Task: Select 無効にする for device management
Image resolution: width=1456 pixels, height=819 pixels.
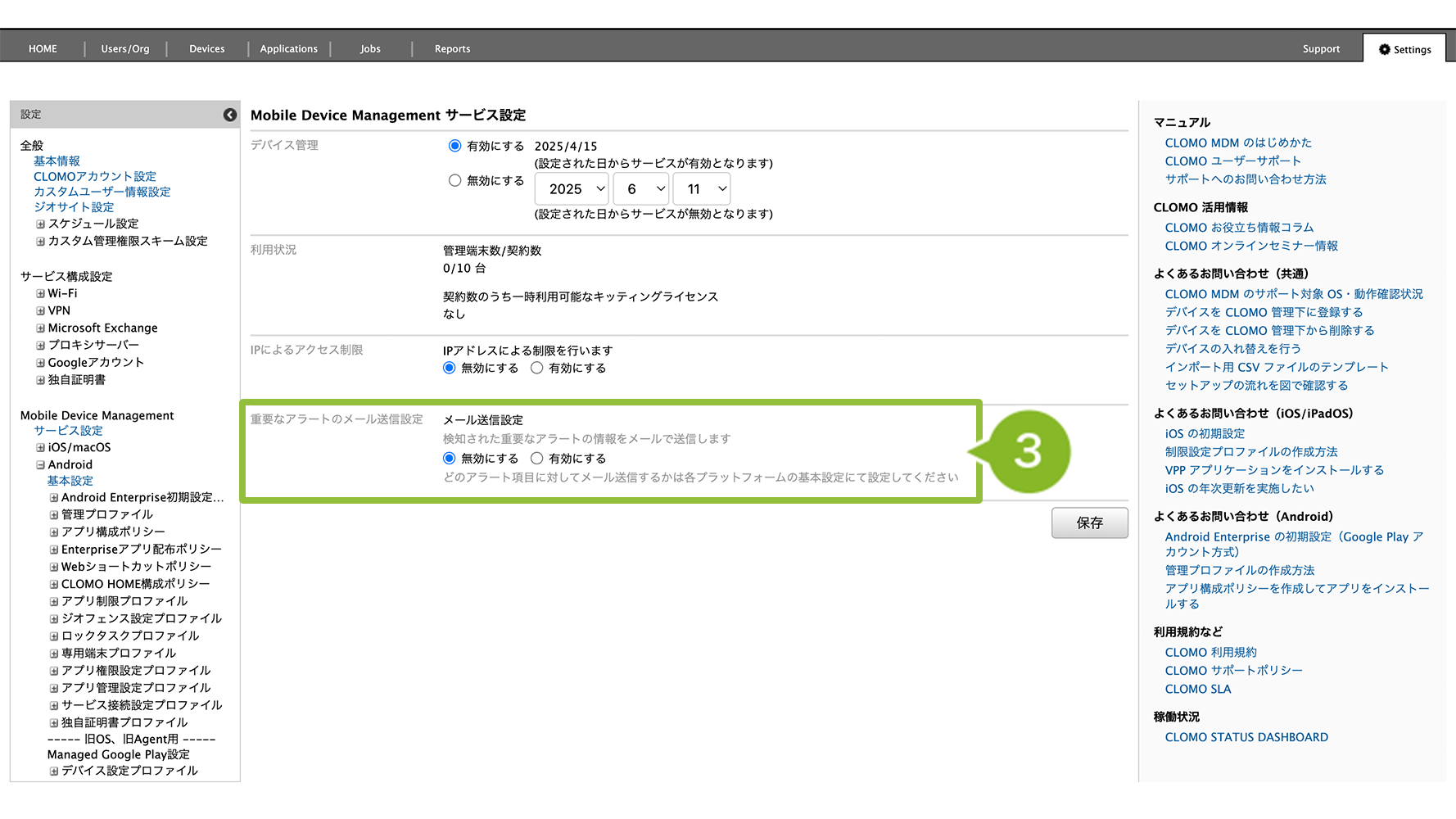Action: pyautogui.click(x=454, y=180)
